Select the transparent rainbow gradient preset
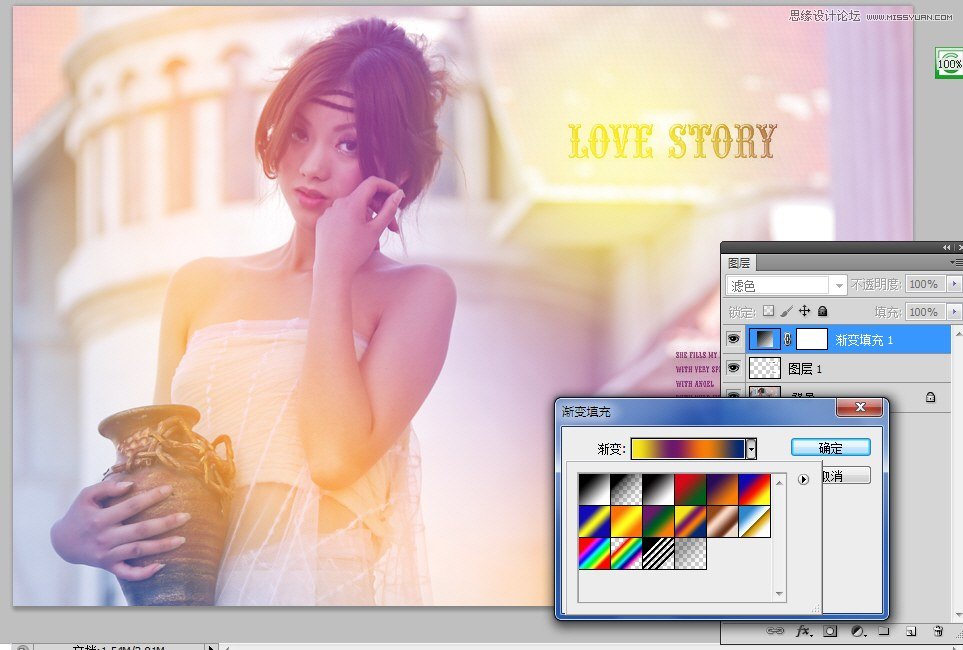The height and width of the screenshot is (650, 963). click(x=626, y=554)
